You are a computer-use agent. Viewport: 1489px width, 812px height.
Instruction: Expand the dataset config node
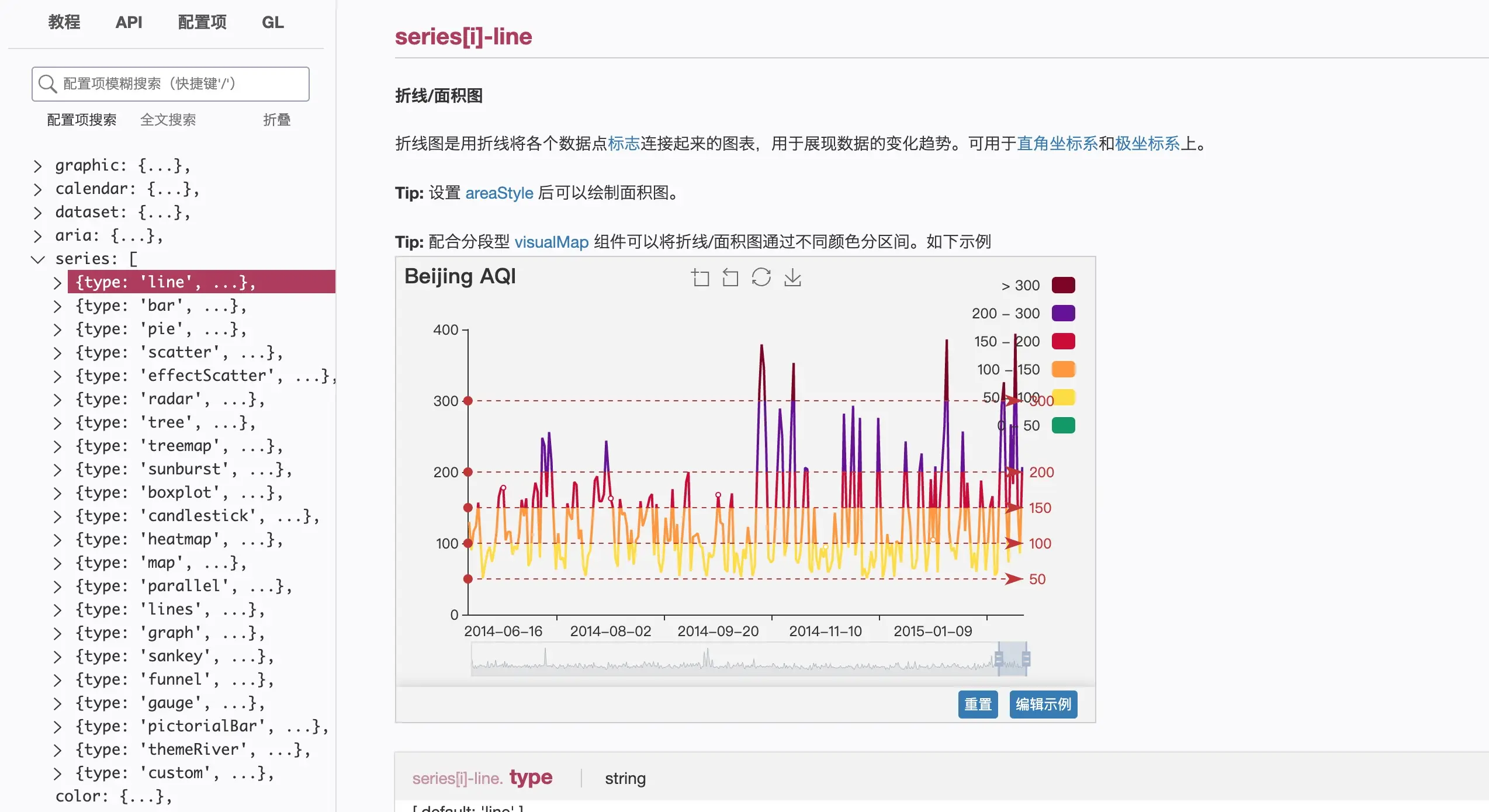tap(38, 213)
